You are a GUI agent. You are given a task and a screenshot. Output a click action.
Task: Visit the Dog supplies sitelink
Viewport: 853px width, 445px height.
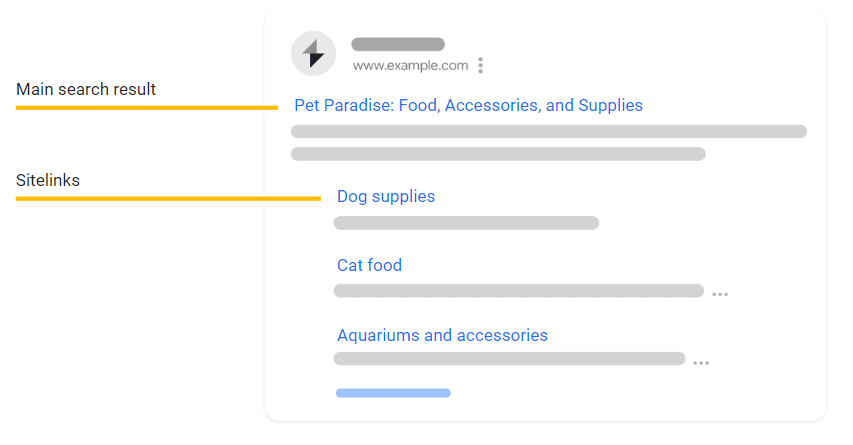(x=386, y=196)
